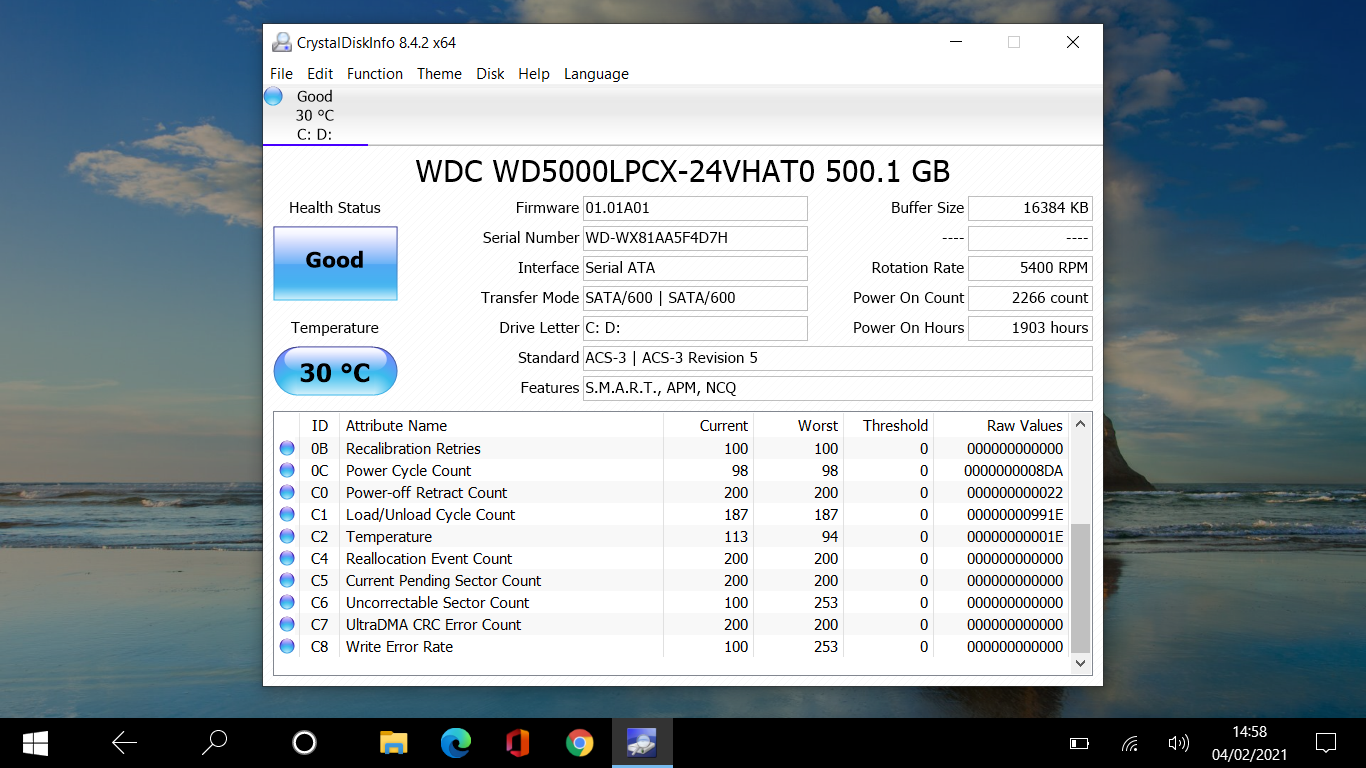1366x768 pixels.
Task: Select the Good 30 °C C: D: disk tab
Action: (315, 115)
